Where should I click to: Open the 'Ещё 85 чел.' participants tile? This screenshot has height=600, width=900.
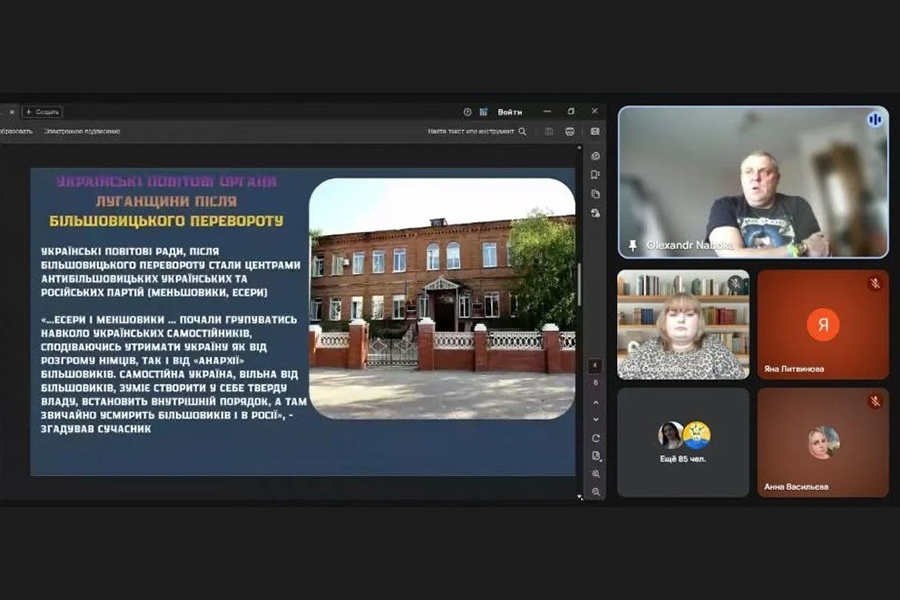tap(683, 442)
